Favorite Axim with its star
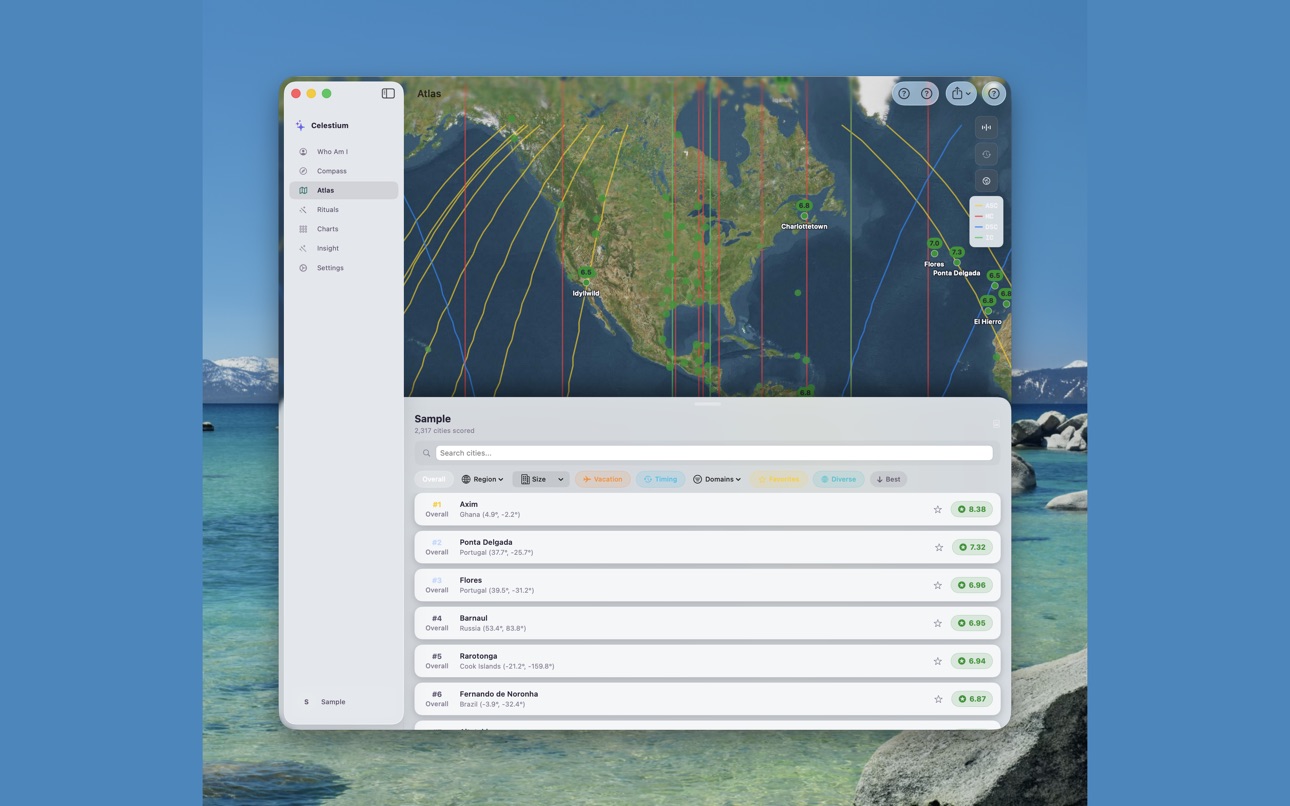This screenshot has width=1290, height=806. click(x=938, y=510)
